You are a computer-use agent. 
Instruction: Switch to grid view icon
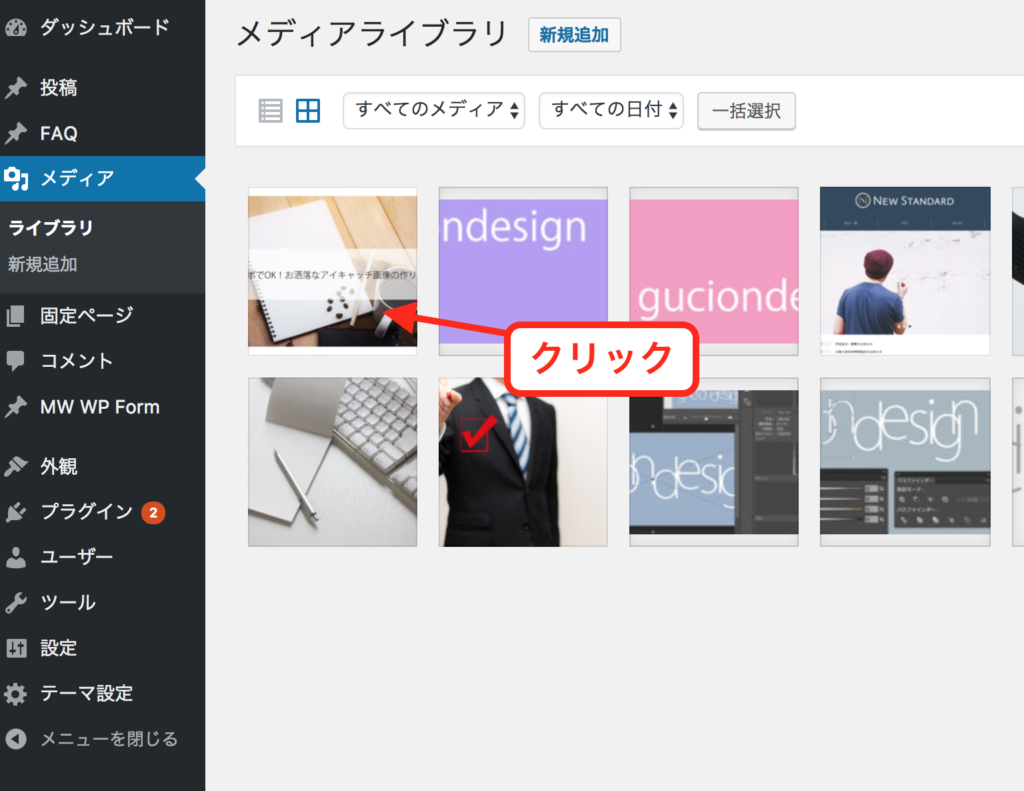(x=308, y=111)
